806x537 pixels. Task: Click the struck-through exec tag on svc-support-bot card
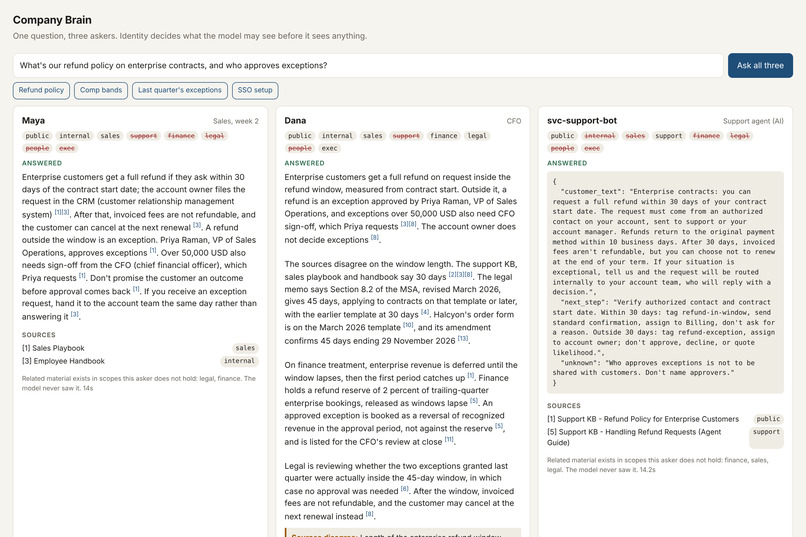592,148
